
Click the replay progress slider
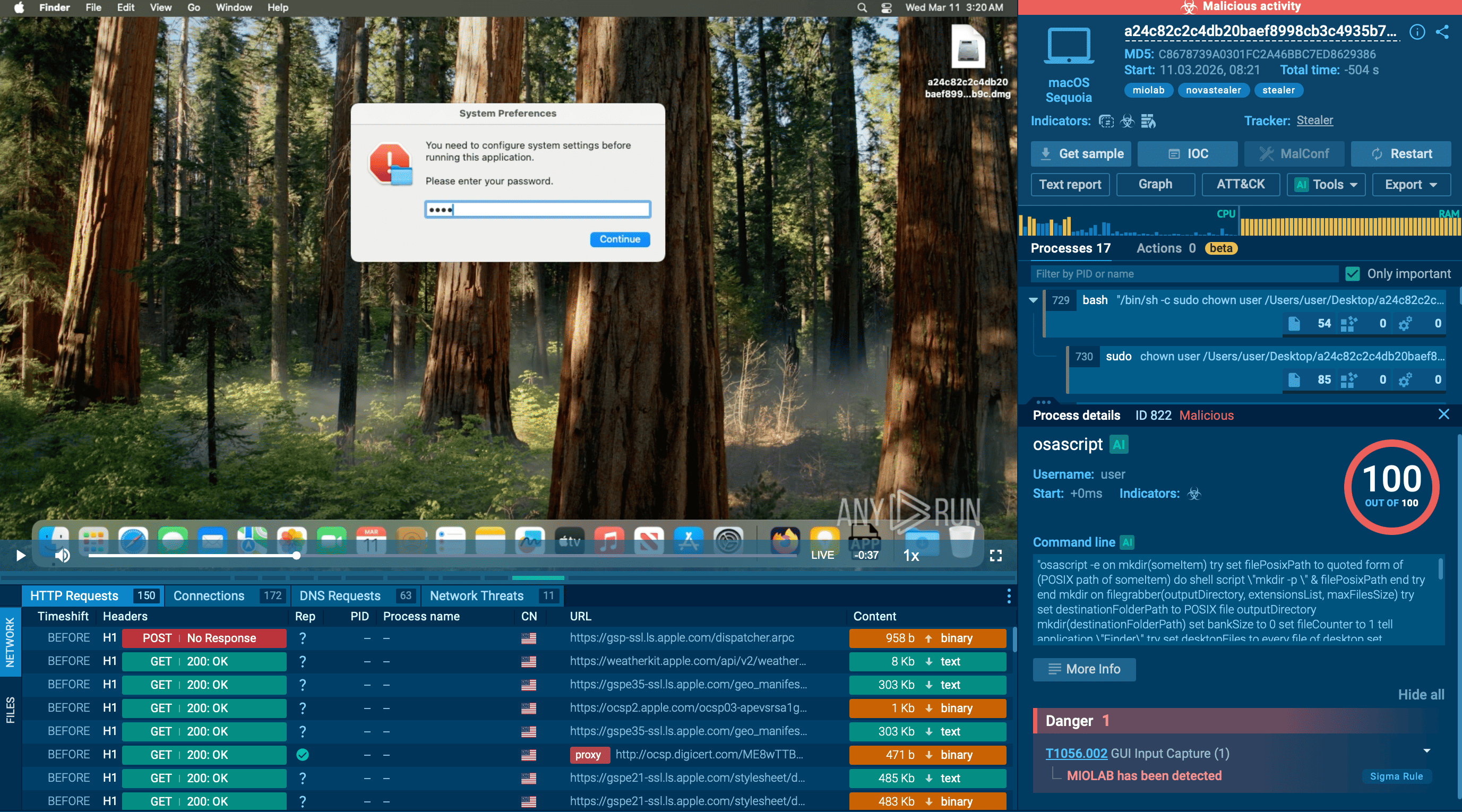297,556
